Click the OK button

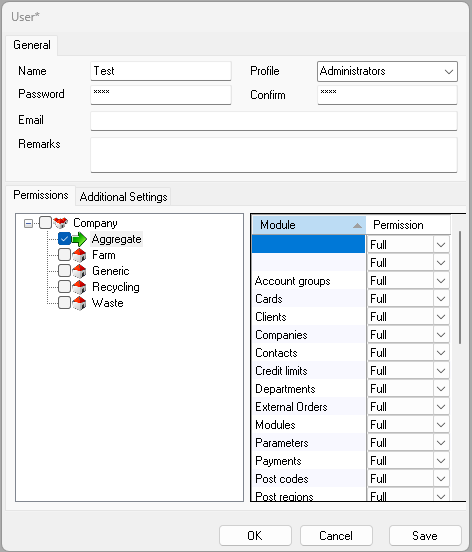pyautogui.click(x=255, y=535)
